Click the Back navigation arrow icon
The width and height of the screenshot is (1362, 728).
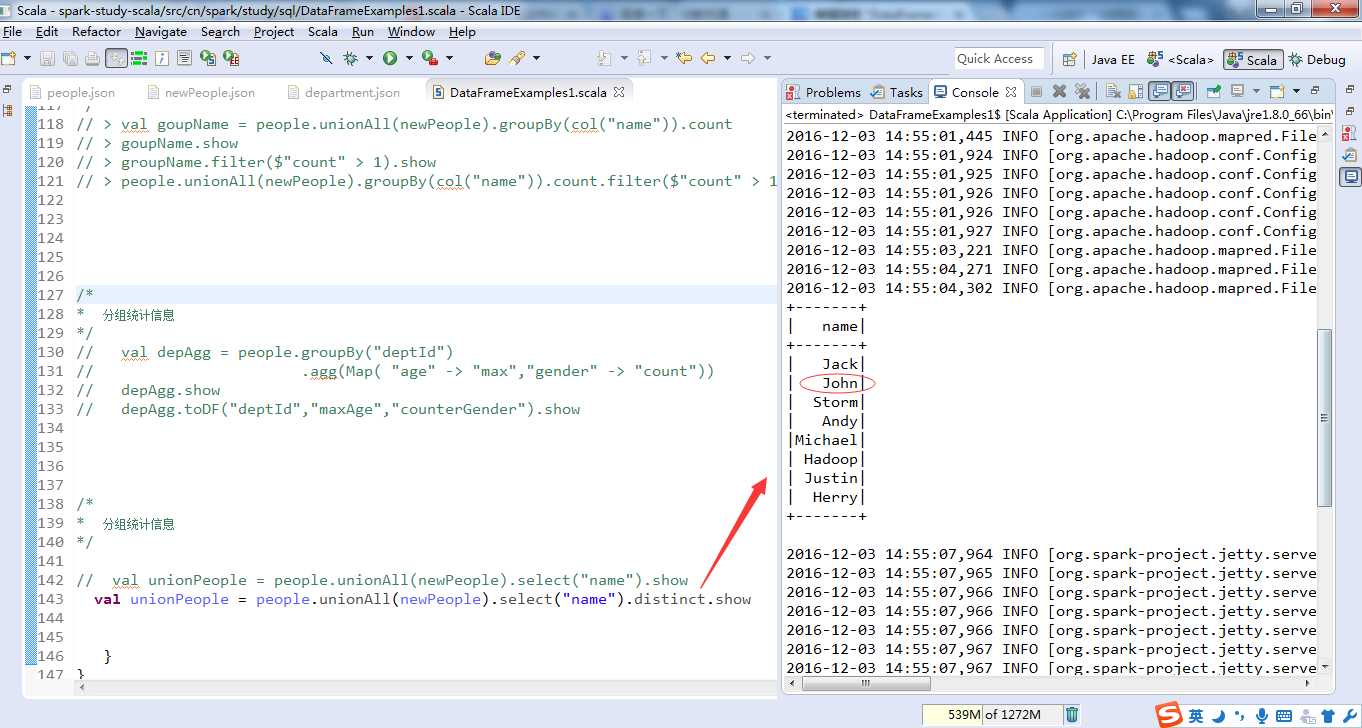[708, 58]
